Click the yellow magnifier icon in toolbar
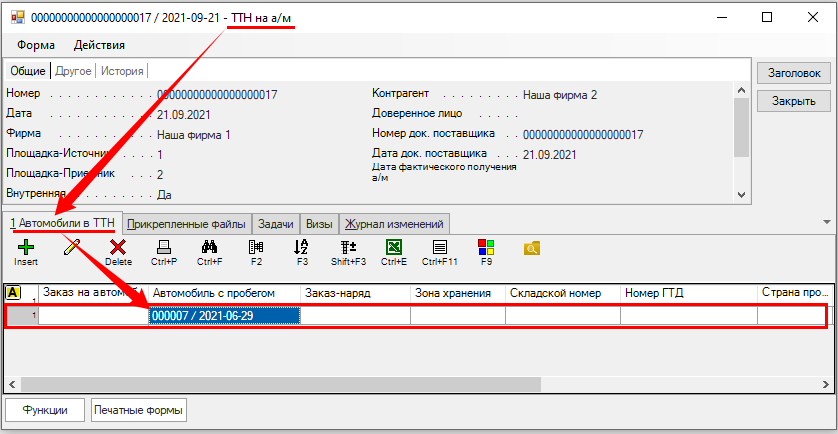This screenshot has height=434, width=838. point(532,246)
